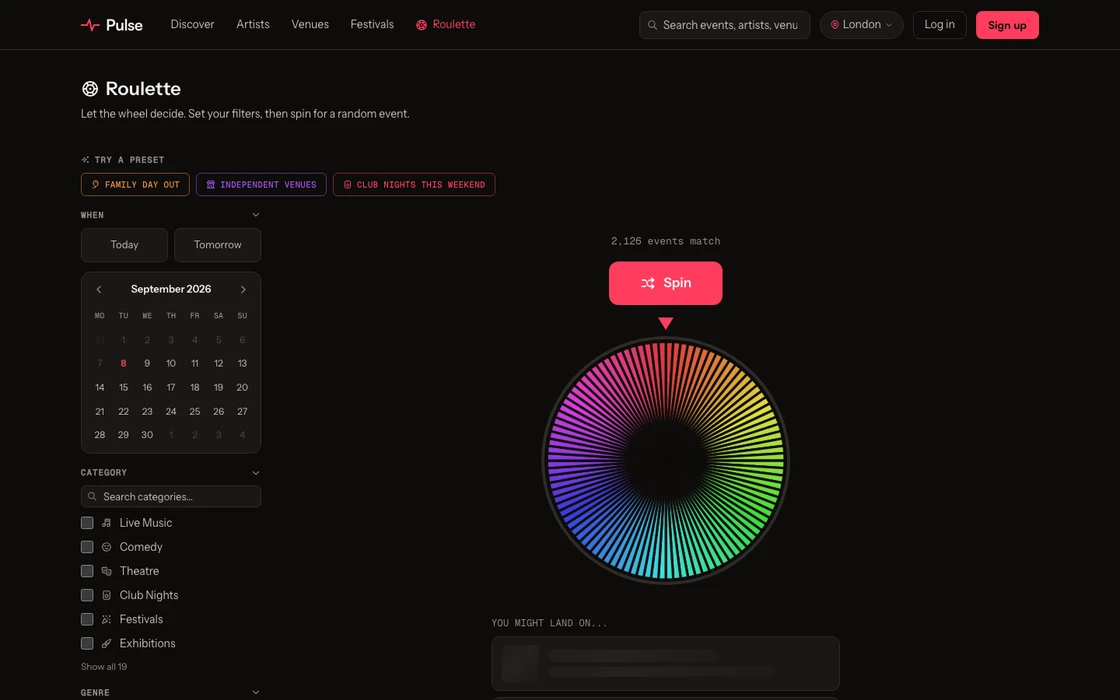Open the Discover nav item

pyautogui.click(x=192, y=24)
